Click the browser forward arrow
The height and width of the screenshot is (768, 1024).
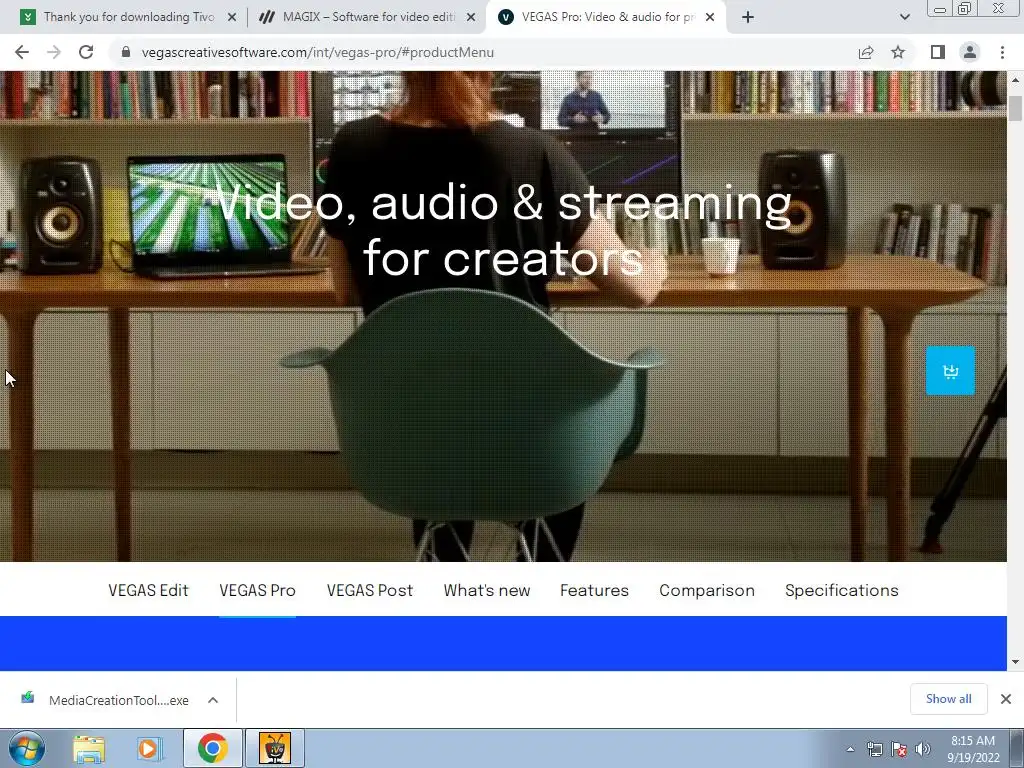pyautogui.click(x=54, y=52)
